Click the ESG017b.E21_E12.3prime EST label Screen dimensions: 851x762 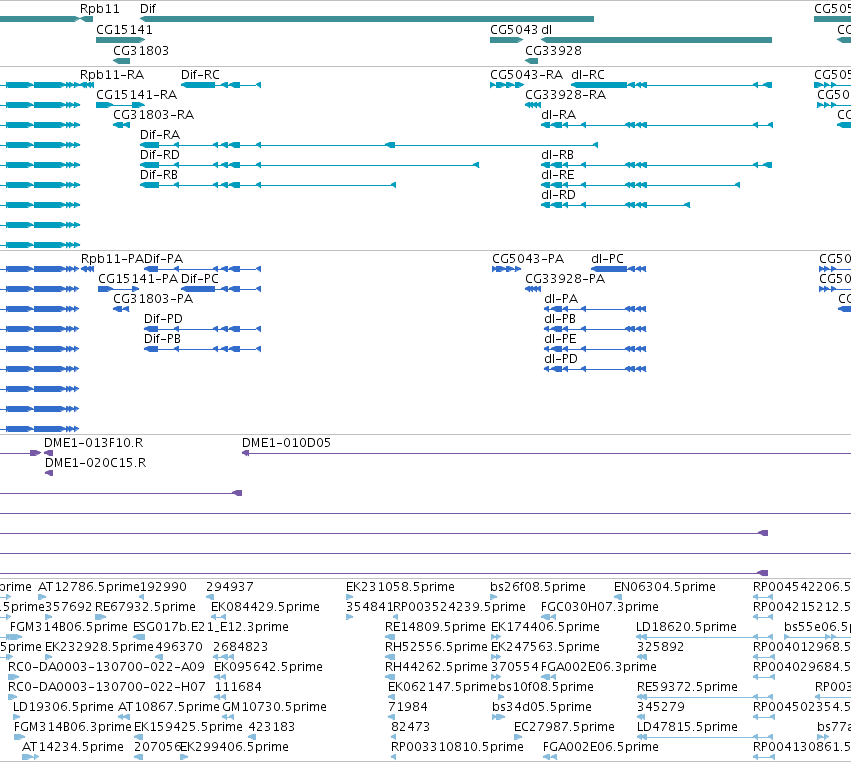pyautogui.click(x=211, y=627)
